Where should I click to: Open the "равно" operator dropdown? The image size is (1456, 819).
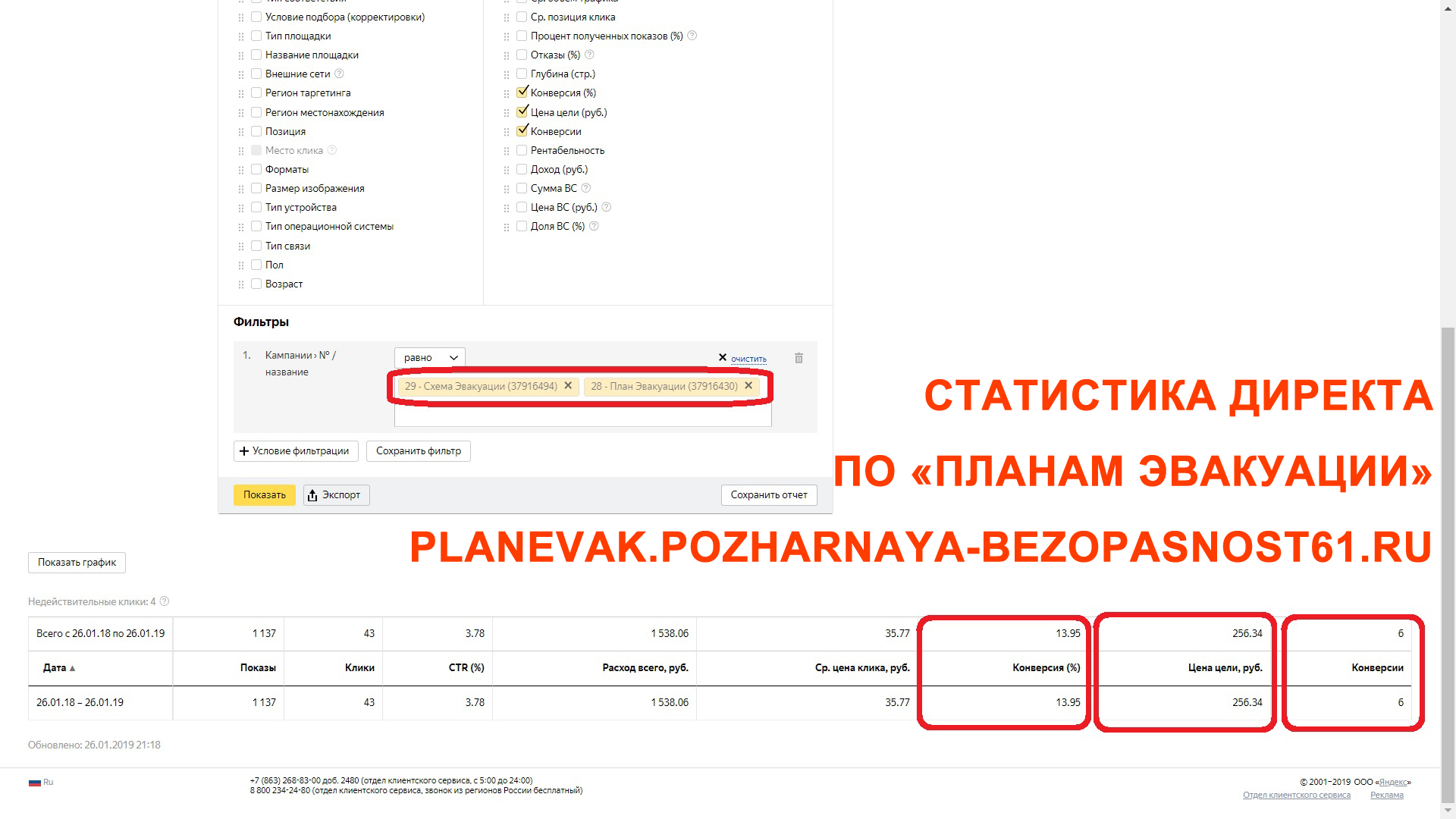pyautogui.click(x=429, y=357)
